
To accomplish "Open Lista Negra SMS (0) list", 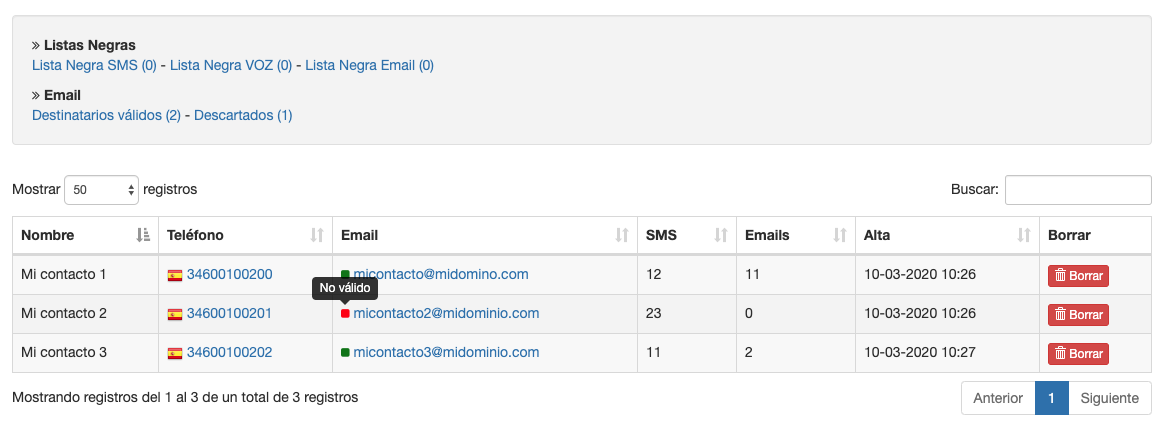I will [94, 65].
